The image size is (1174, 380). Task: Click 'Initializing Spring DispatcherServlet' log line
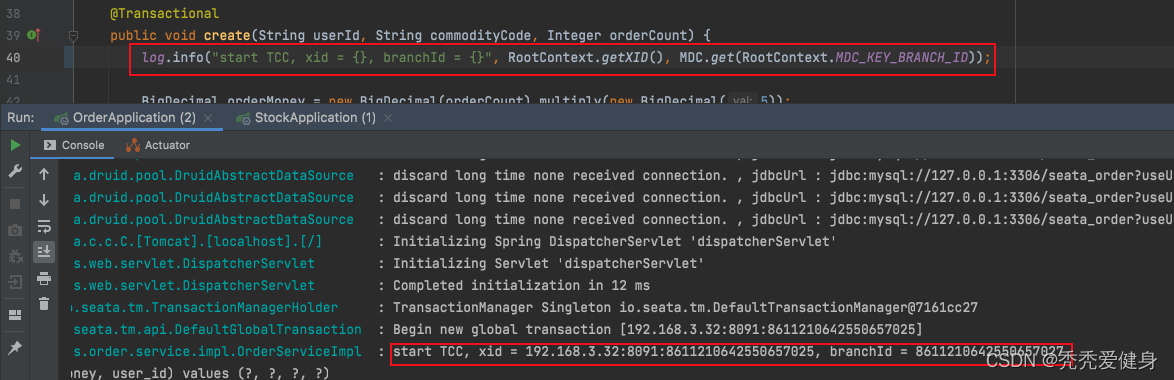point(614,242)
